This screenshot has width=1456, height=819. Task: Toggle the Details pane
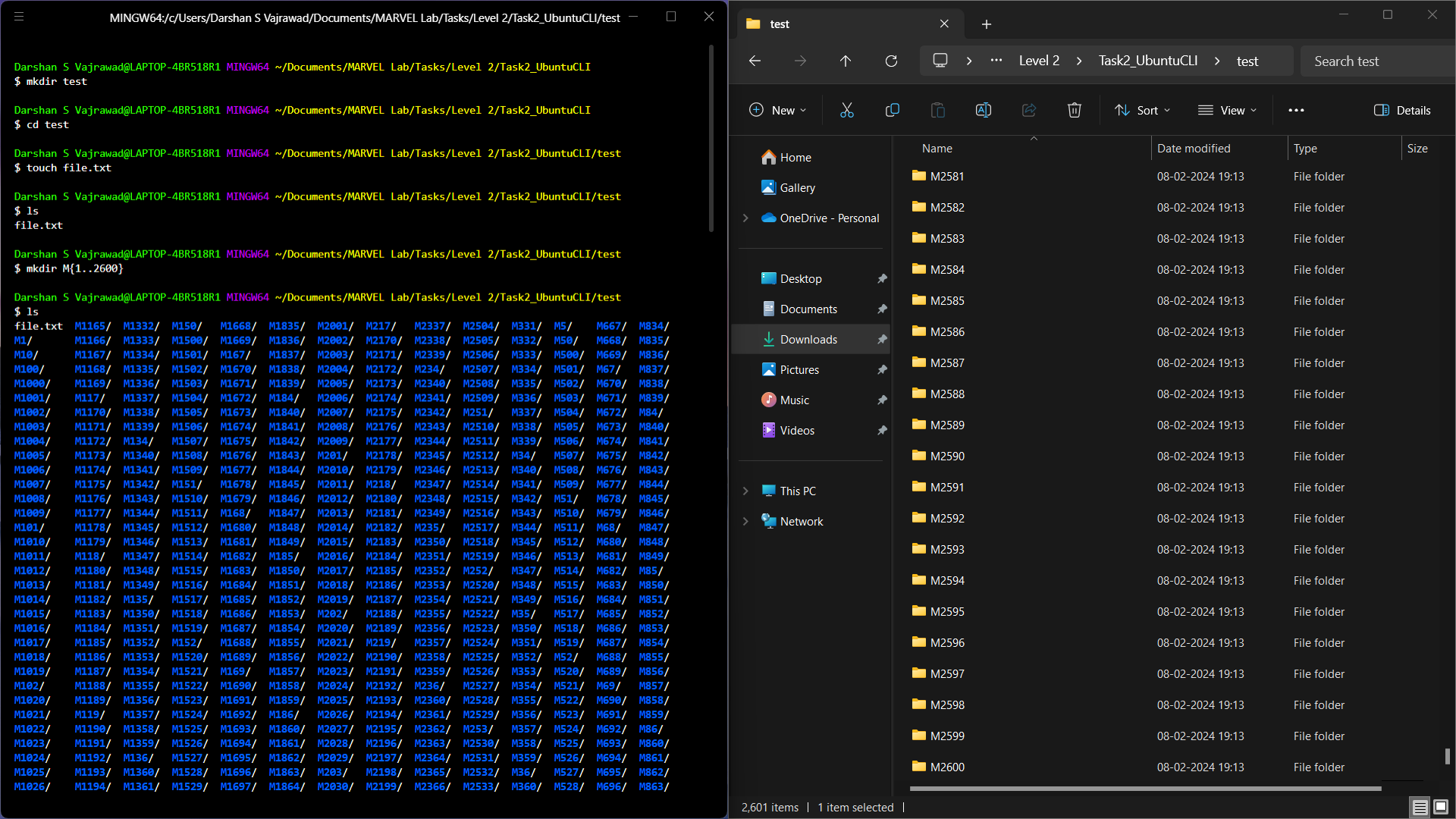pyautogui.click(x=1402, y=111)
